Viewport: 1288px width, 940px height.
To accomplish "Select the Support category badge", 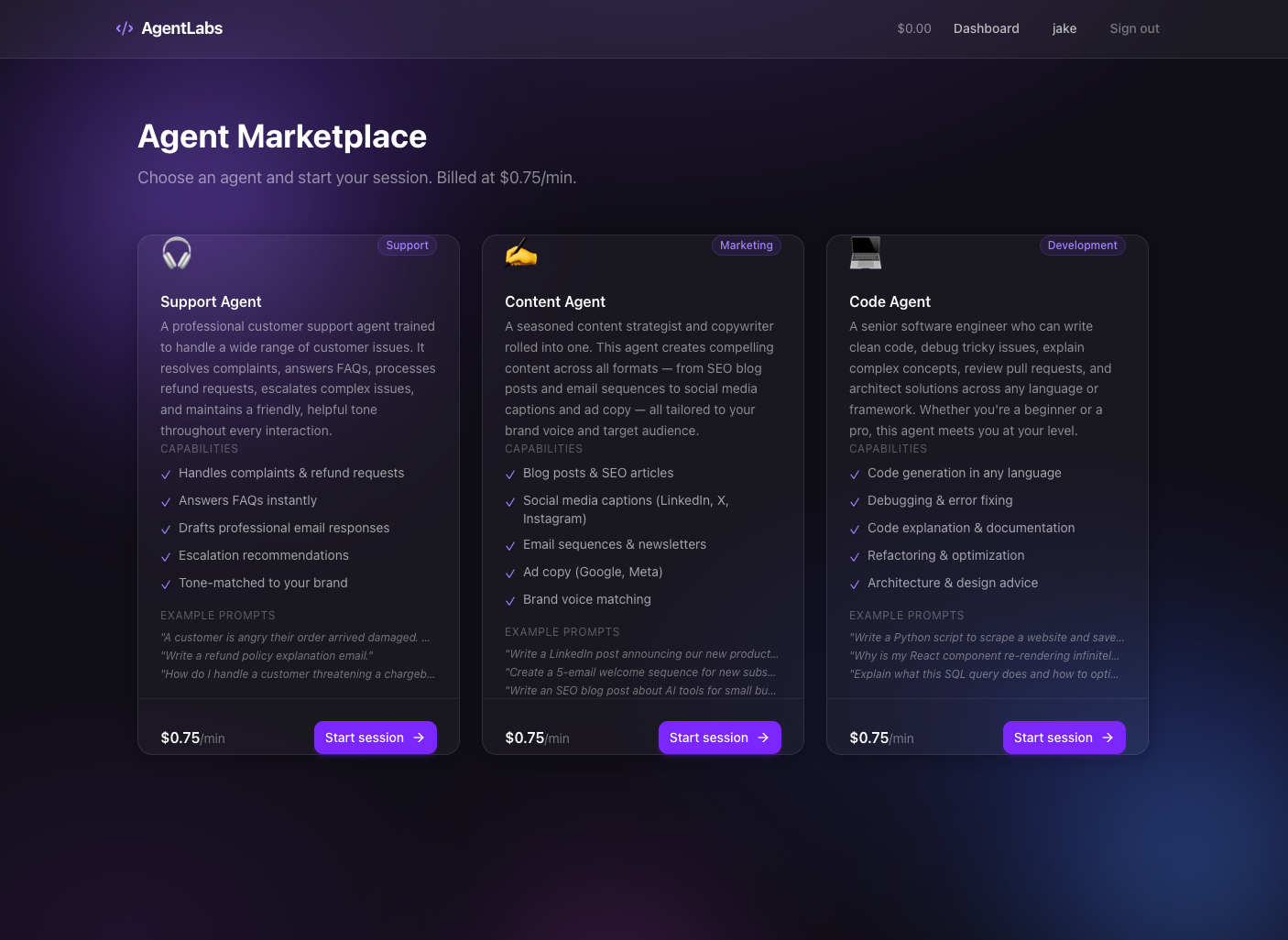I will click(407, 246).
